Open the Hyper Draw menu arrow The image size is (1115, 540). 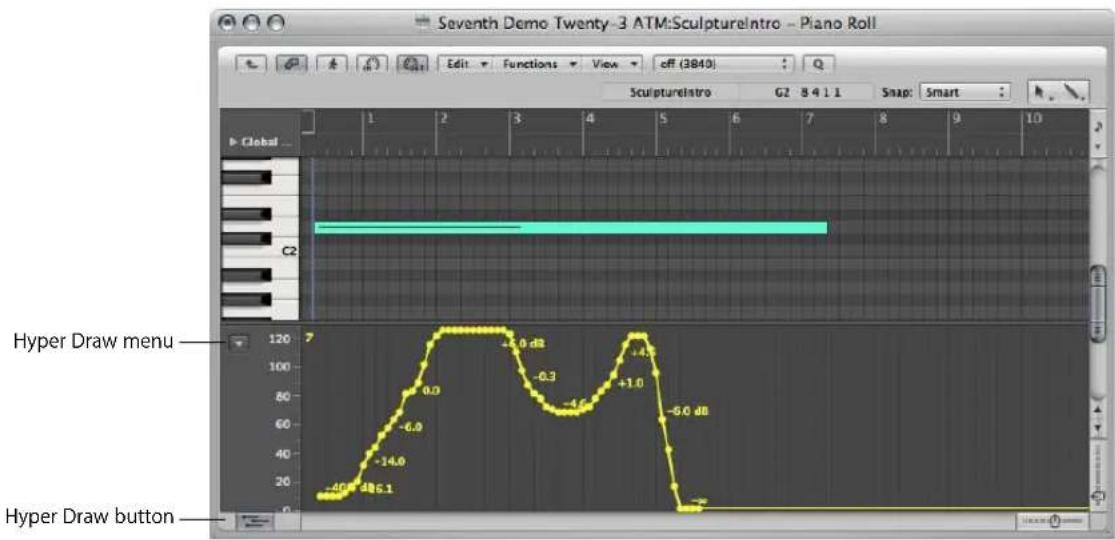[240, 343]
